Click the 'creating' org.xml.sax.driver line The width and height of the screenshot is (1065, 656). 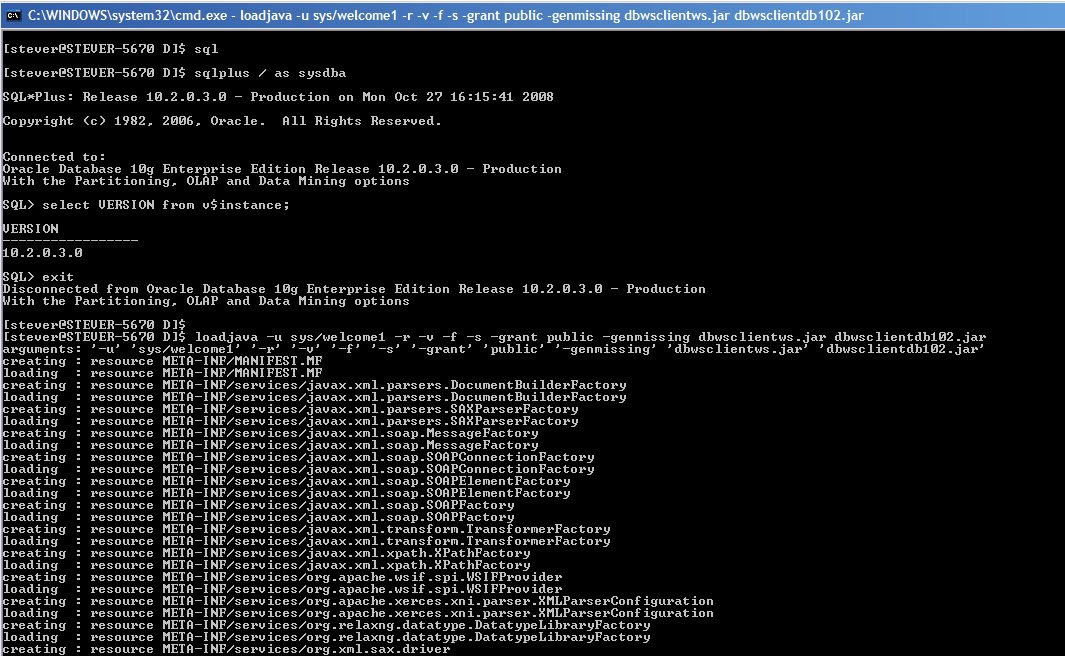pyautogui.click(x=226, y=650)
